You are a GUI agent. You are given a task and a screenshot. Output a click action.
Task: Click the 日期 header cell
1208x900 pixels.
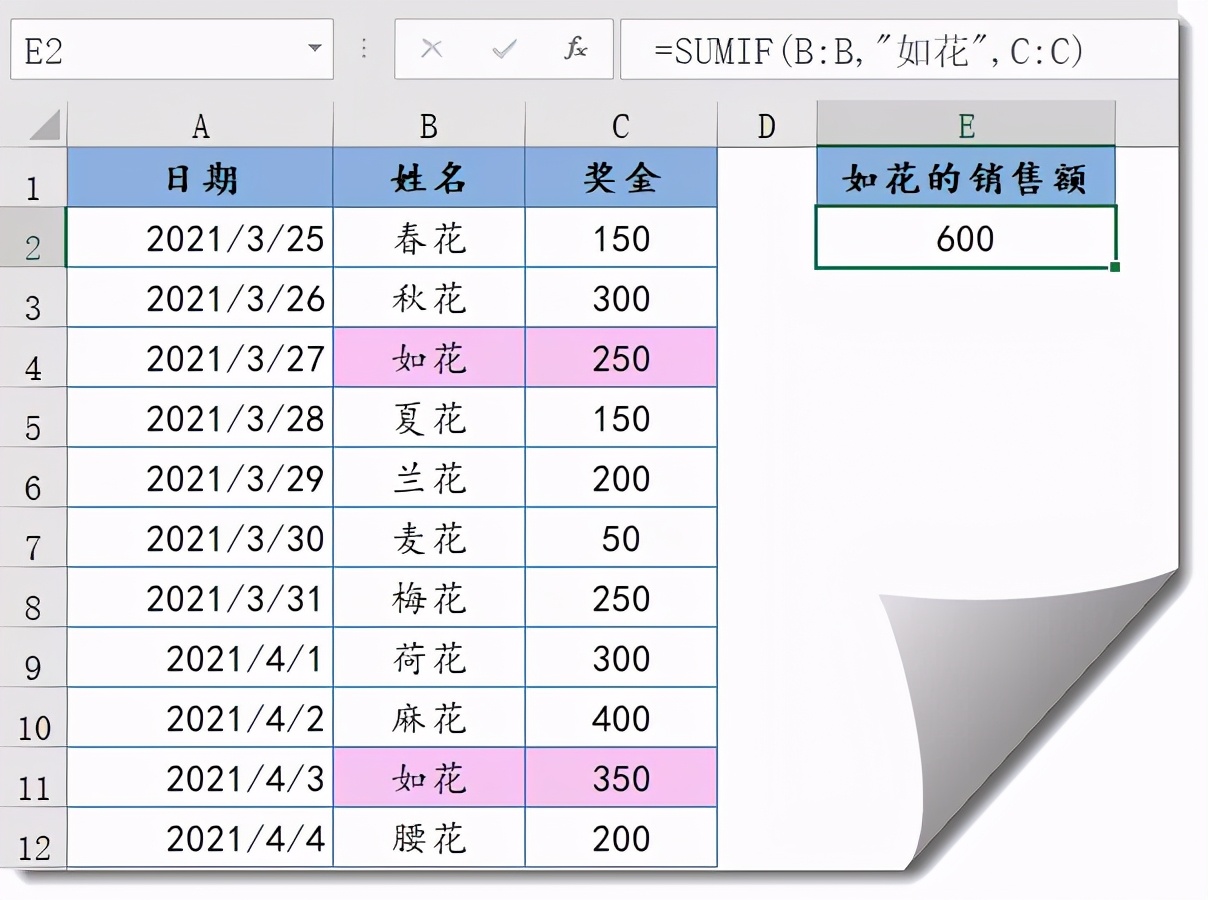point(200,178)
